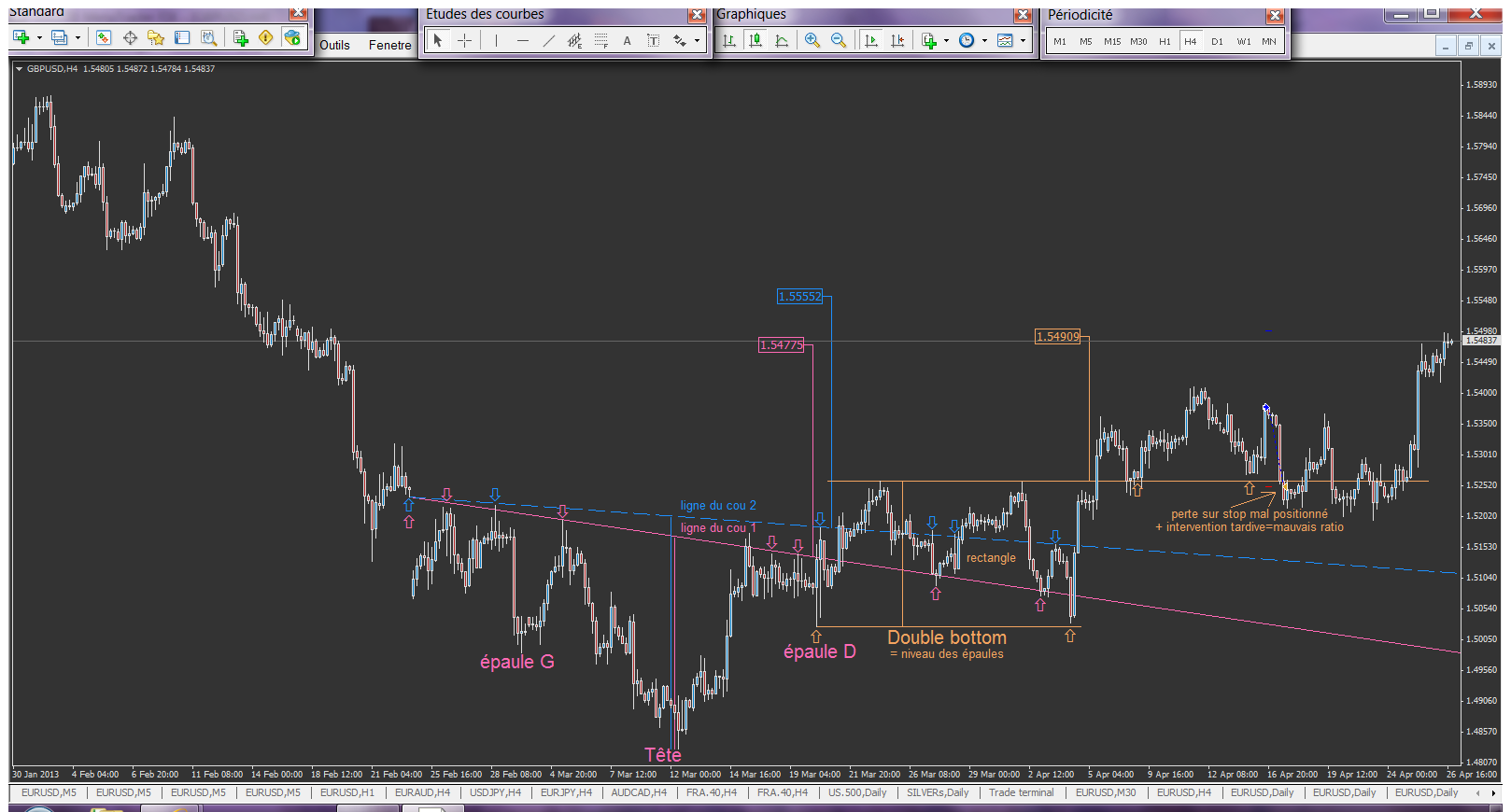Zoom in on the chart
1511x812 pixels.
[812, 40]
